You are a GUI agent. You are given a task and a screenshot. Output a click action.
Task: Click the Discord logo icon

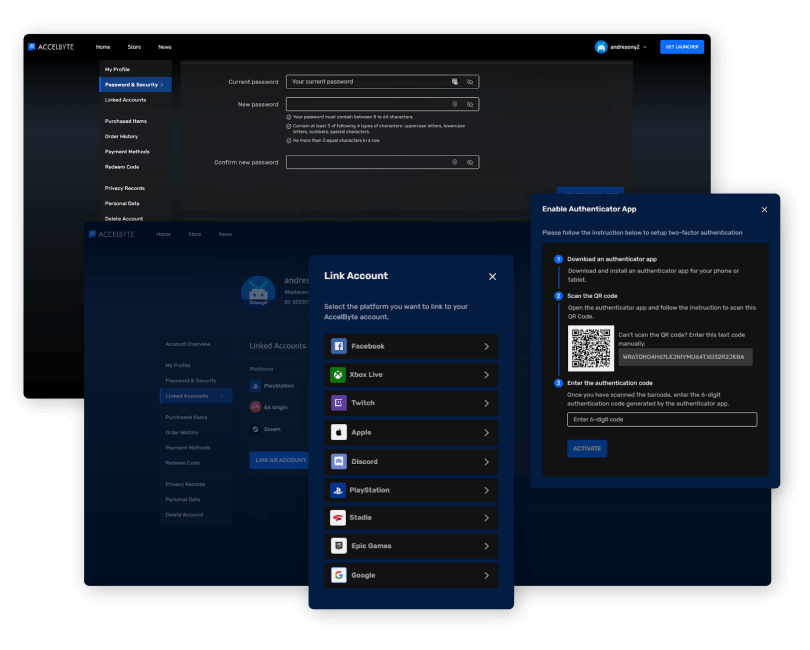click(x=338, y=461)
